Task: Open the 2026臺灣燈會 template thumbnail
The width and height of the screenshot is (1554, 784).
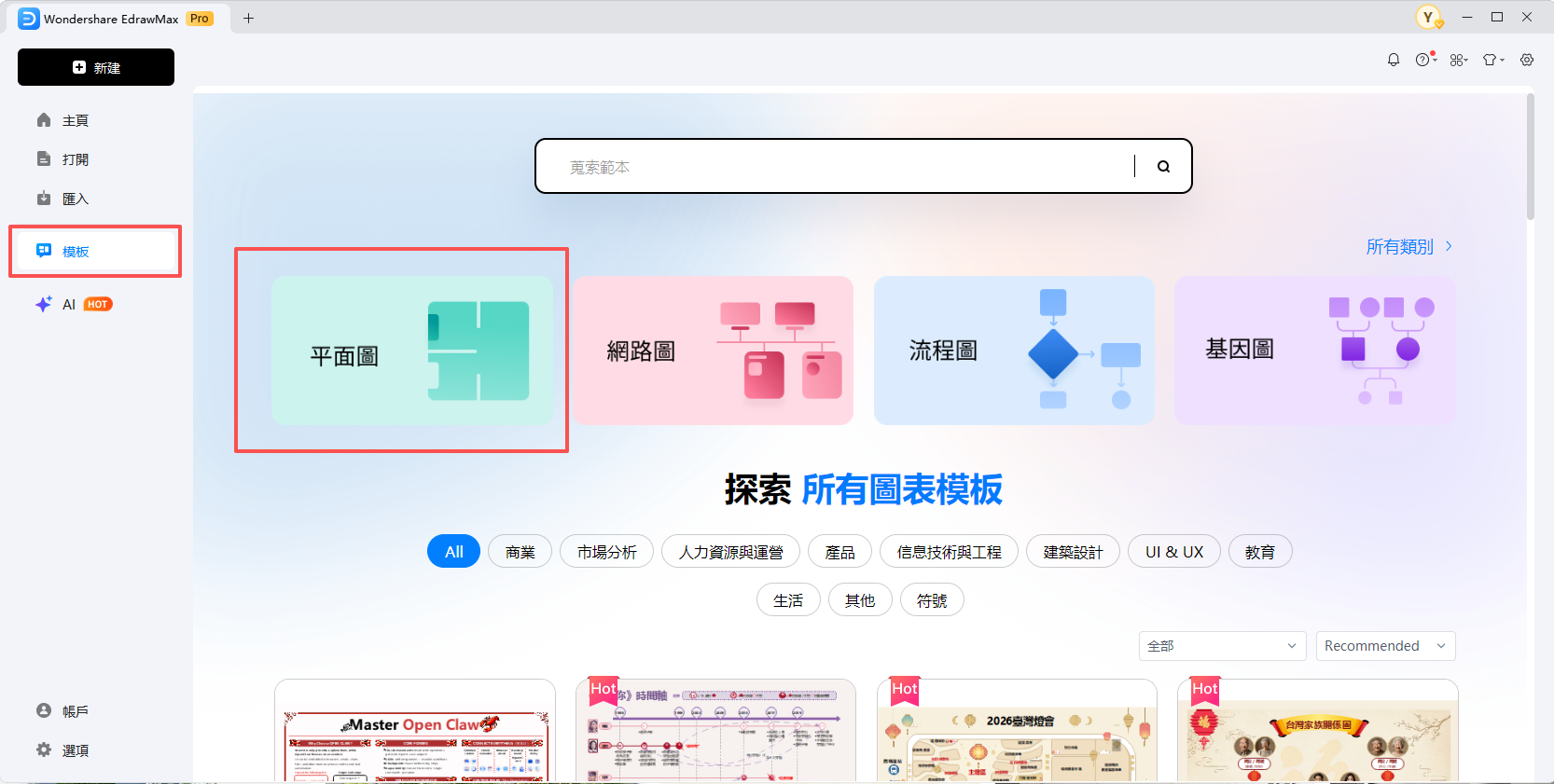Action: (1017, 731)
